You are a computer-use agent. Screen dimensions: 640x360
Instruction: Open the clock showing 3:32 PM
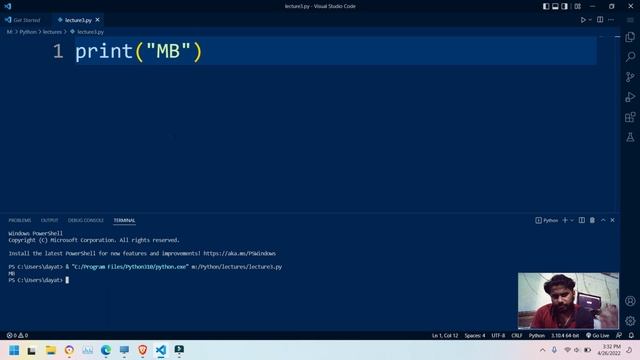tap(609, 350)
